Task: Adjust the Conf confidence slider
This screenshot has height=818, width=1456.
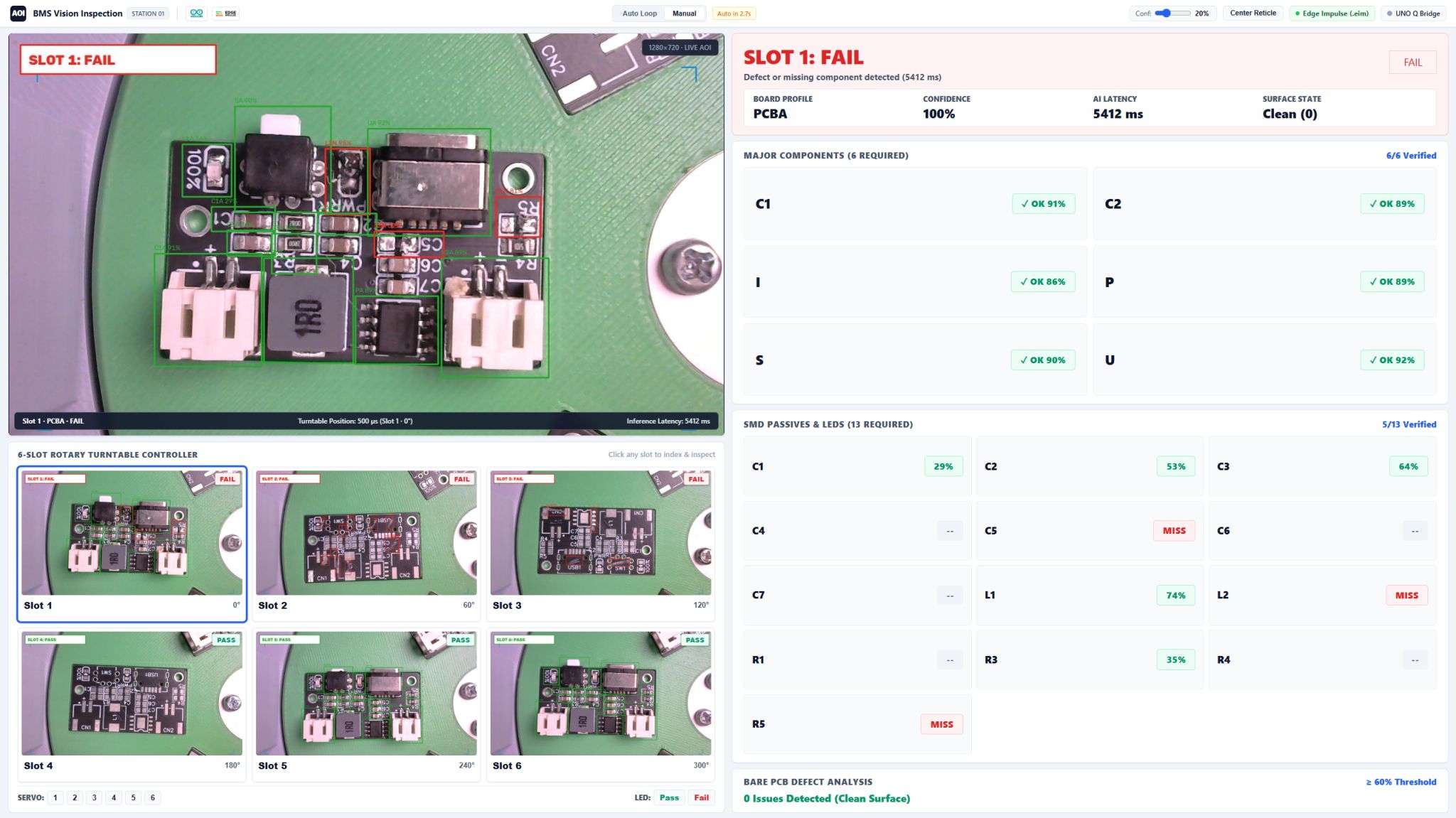Action: 1172,14
